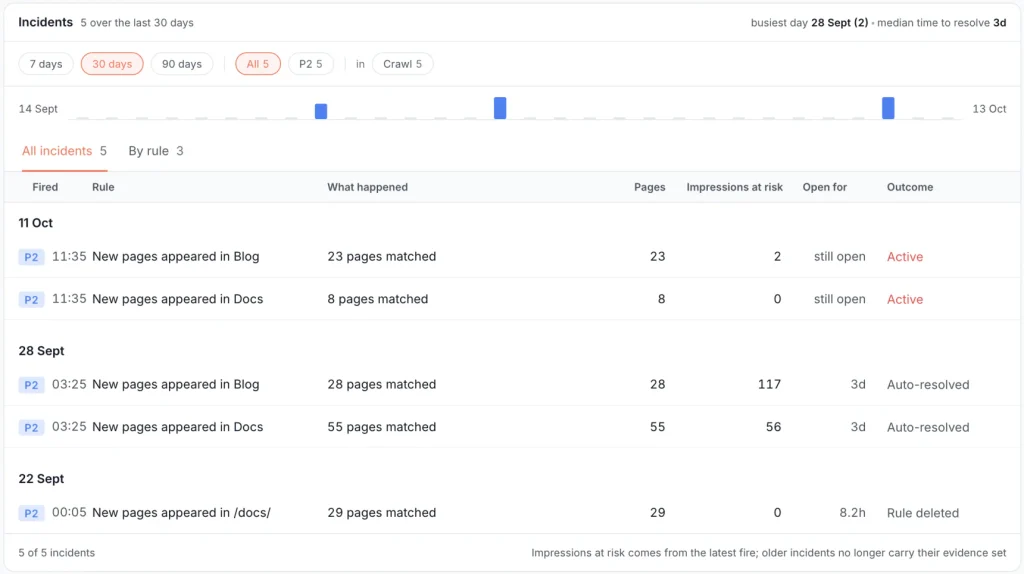Sort by the Fired column header
Image resolution: width=1024 pixels, height=574 pixels.
click(x=45, y=187)
